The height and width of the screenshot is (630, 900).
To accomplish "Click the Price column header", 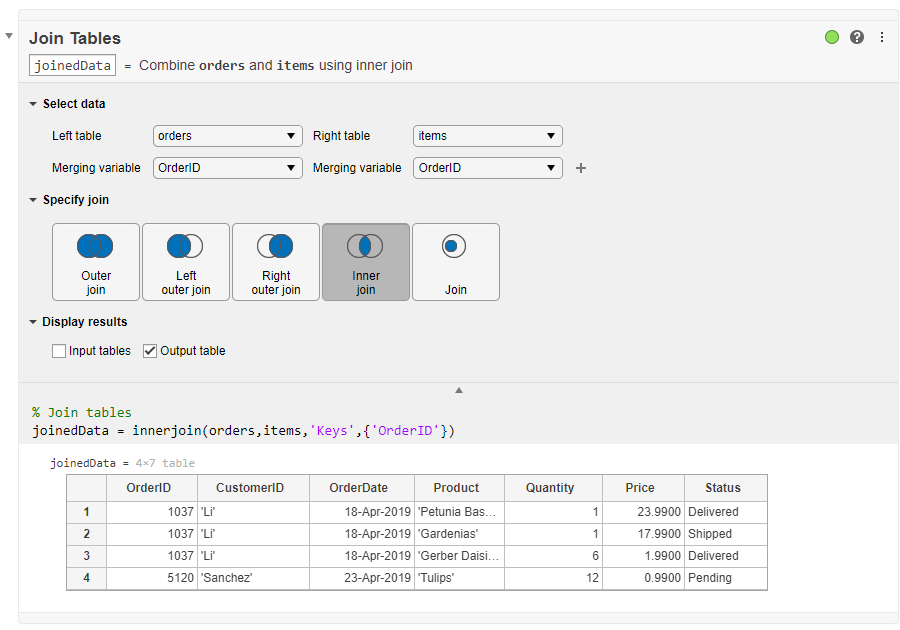I will pos(640,488).
